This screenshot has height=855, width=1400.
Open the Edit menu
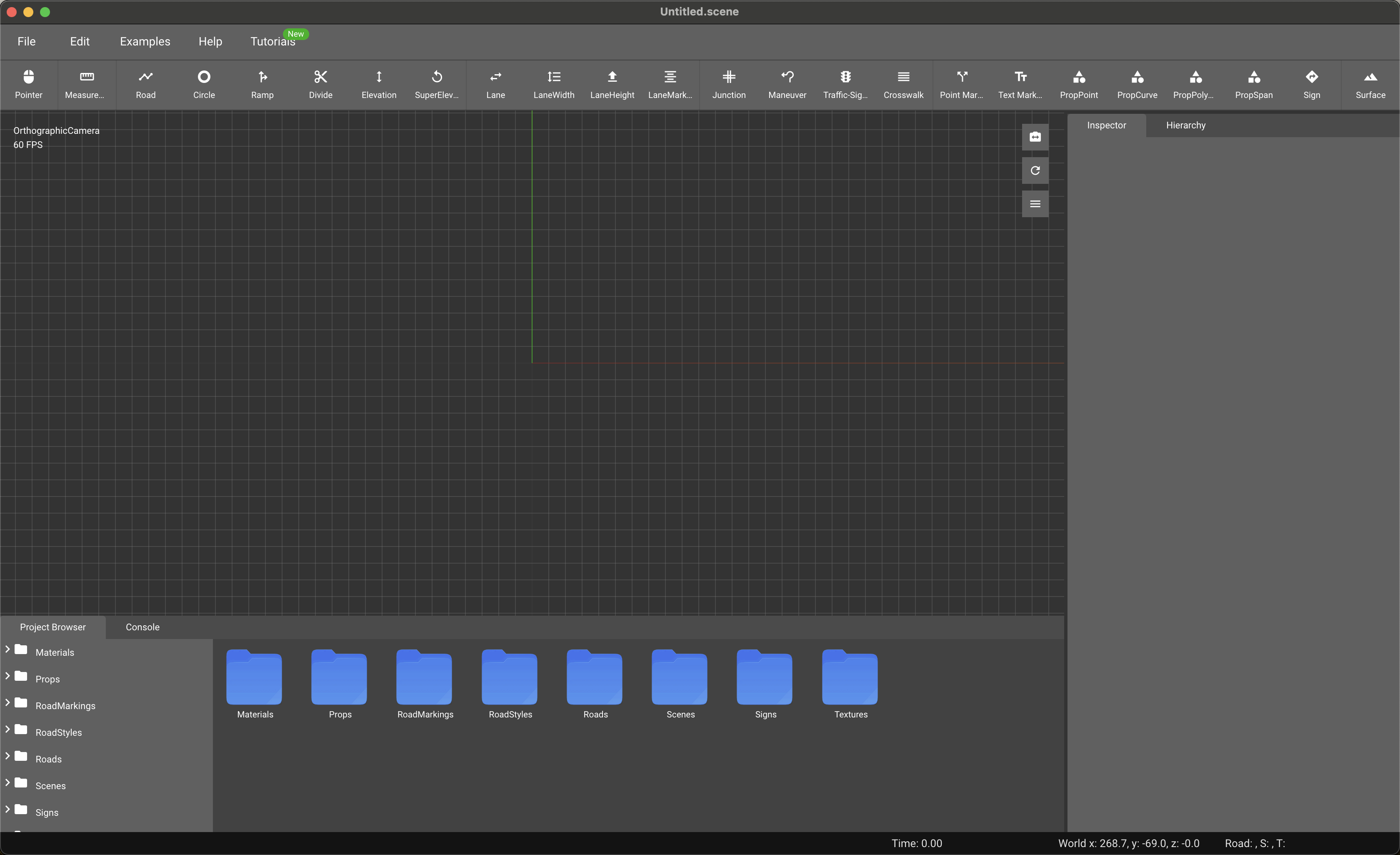pos(80,42)
